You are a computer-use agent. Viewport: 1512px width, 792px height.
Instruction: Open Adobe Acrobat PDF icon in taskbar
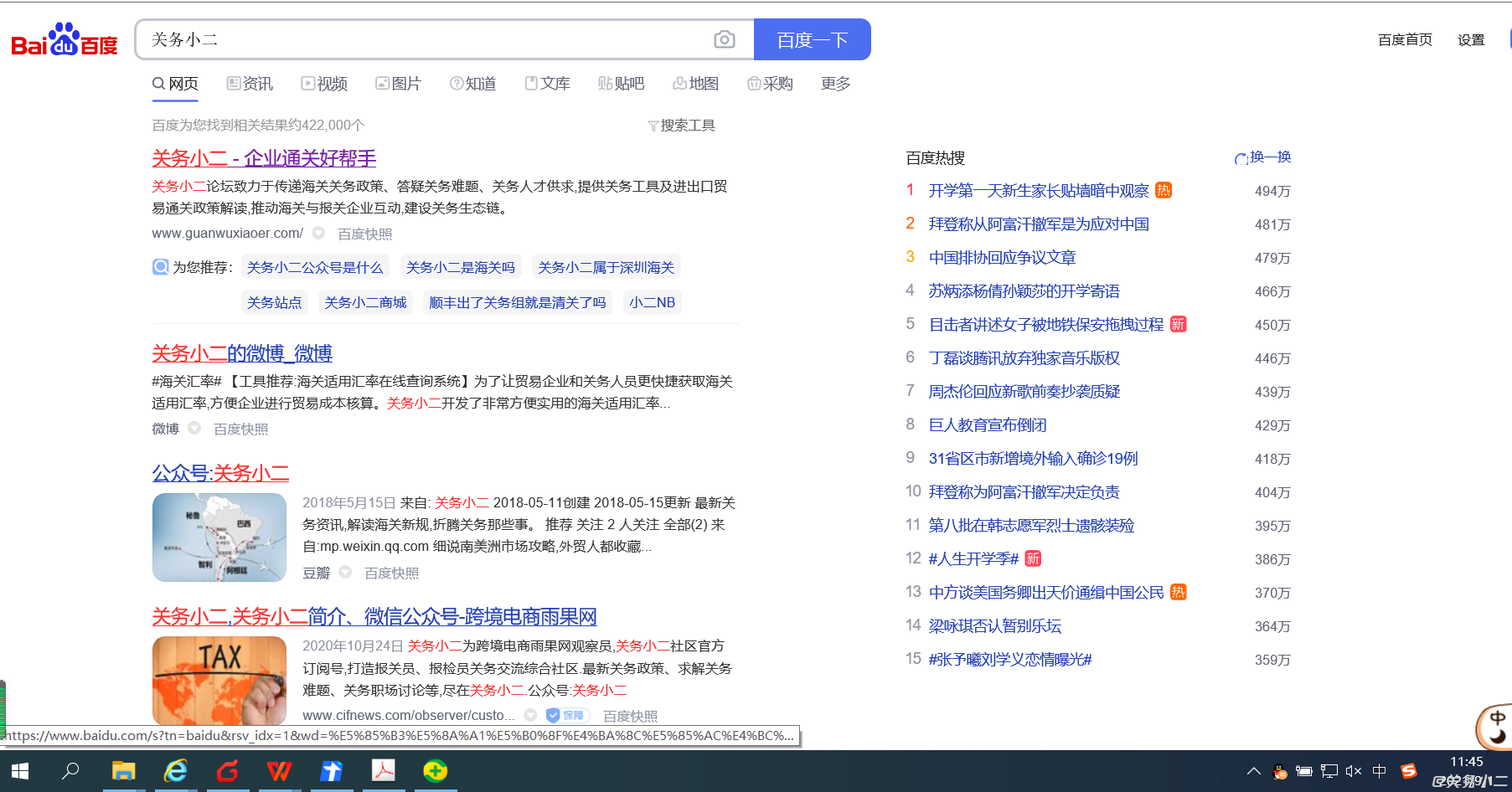pyautogui.click(x=384, y=771)
